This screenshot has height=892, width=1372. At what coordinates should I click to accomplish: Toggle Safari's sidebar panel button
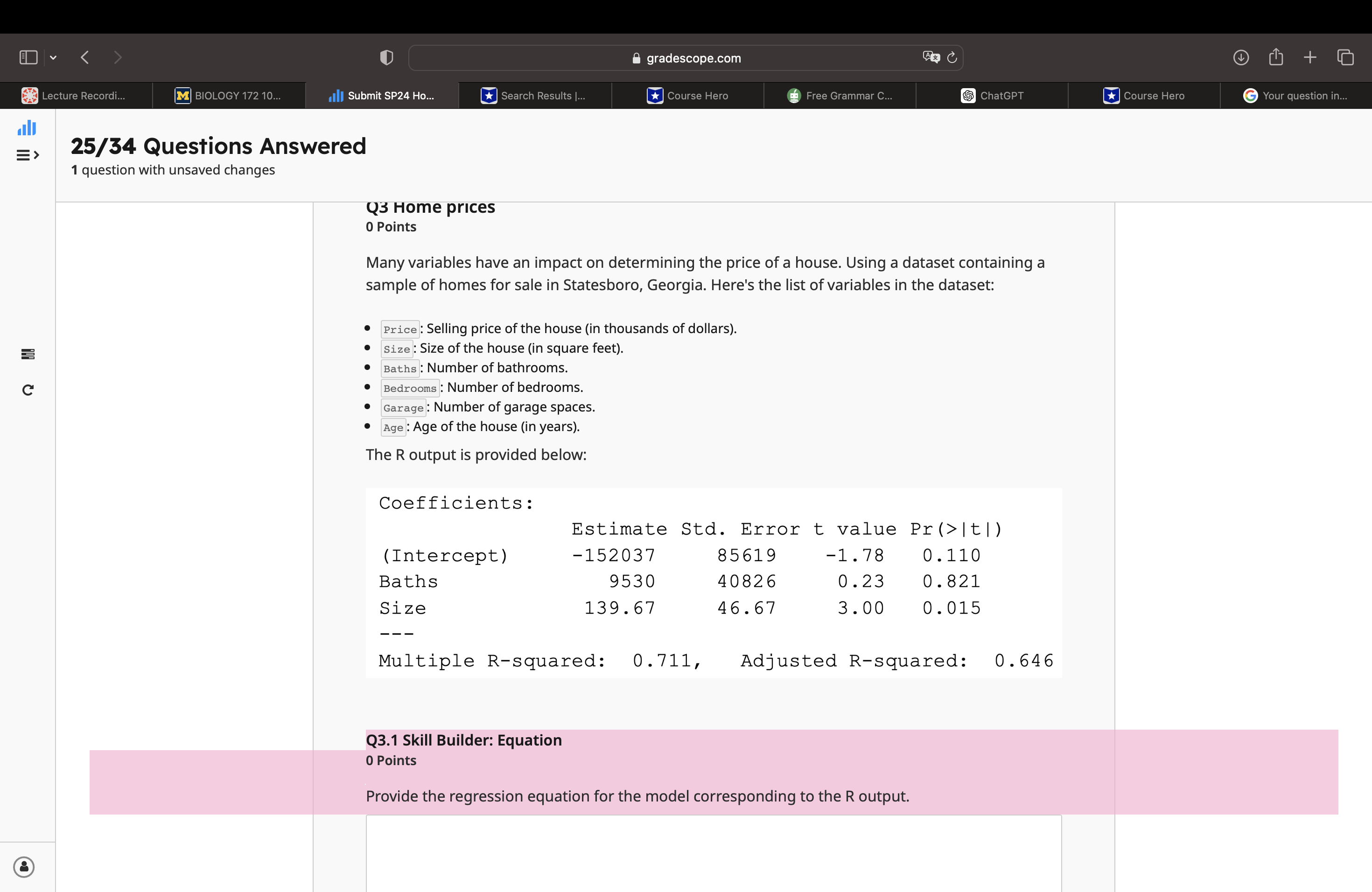28,58
